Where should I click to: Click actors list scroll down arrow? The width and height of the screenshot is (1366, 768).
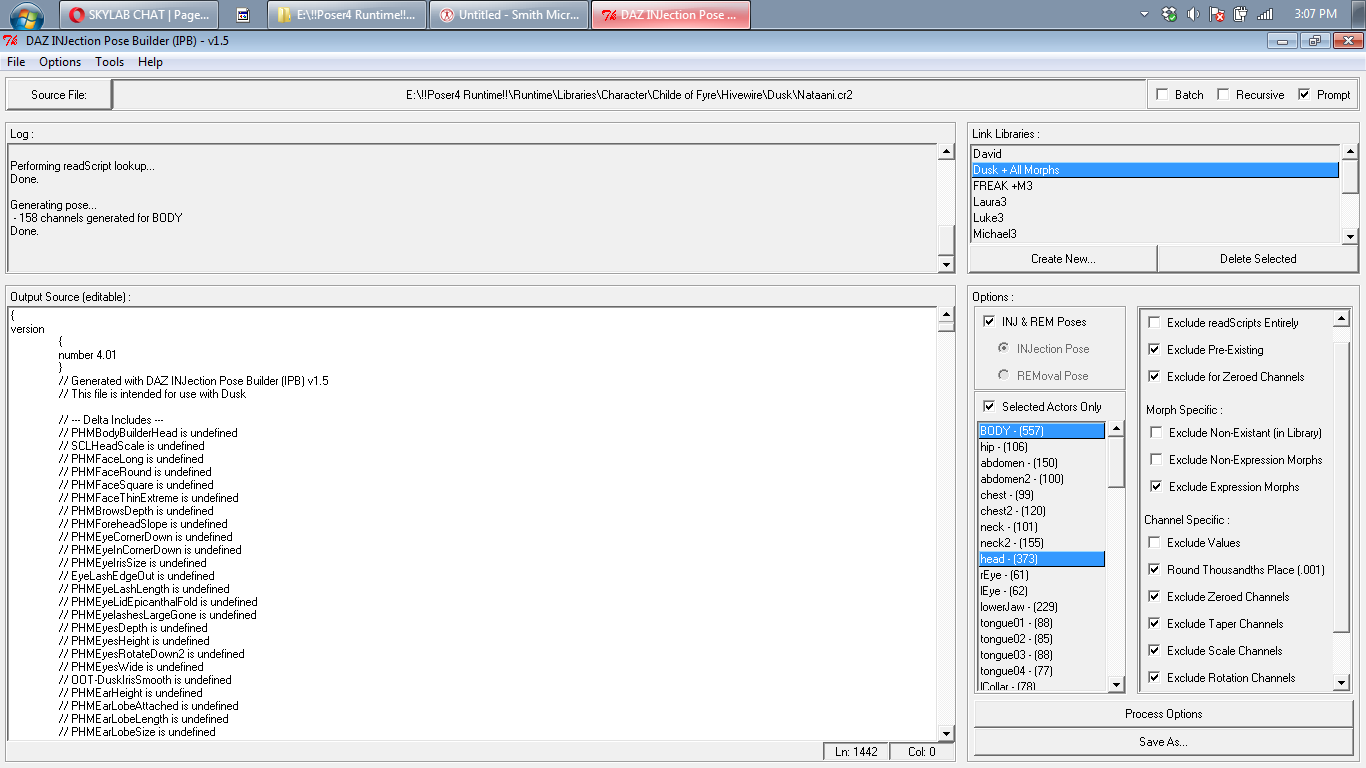pos(1117,685)
